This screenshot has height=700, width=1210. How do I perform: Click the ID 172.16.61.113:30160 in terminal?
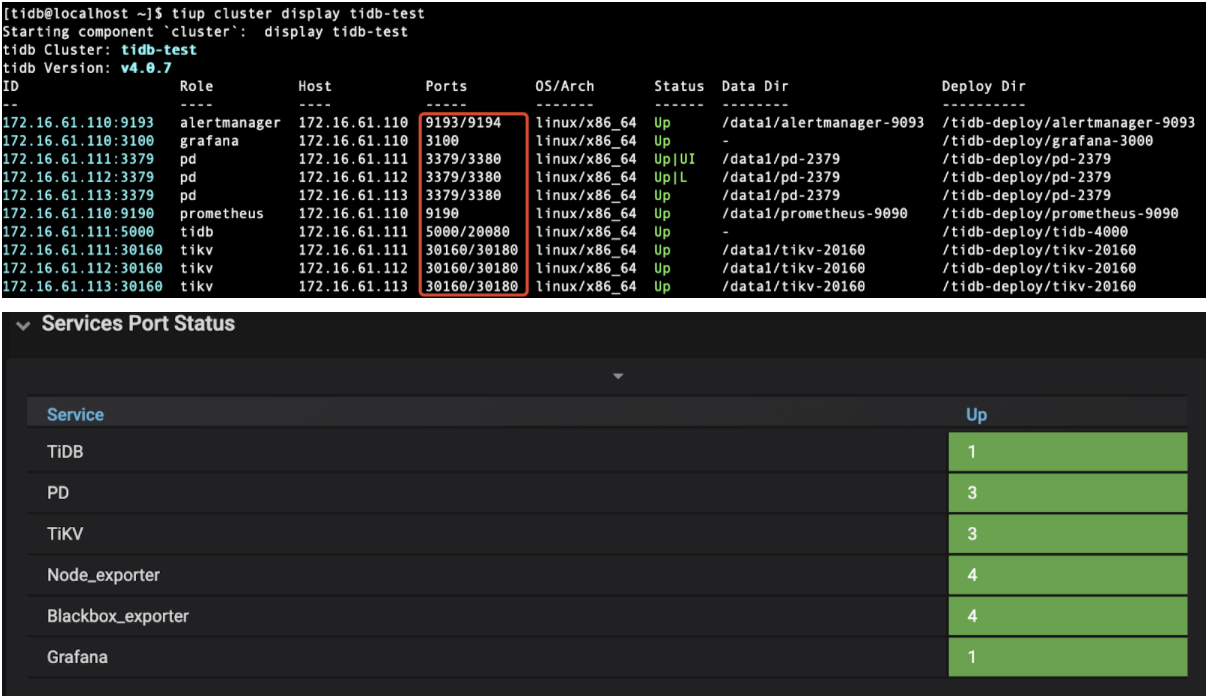click(82, 286)
